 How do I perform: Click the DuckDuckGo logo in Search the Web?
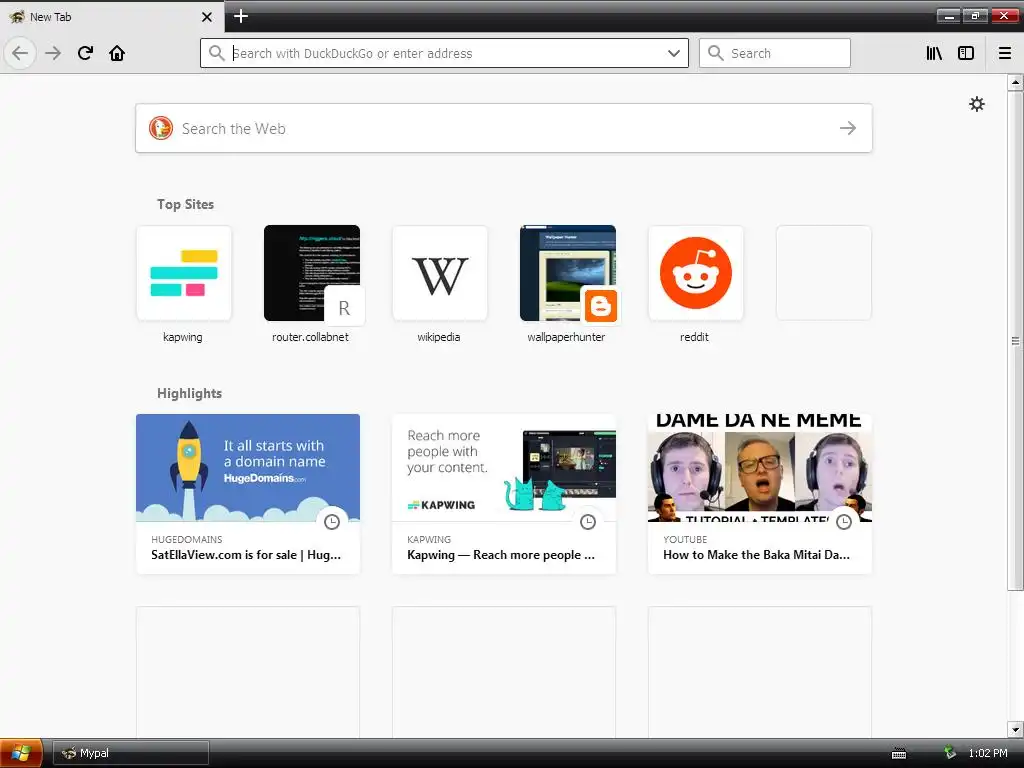click(x=161, y=128)
